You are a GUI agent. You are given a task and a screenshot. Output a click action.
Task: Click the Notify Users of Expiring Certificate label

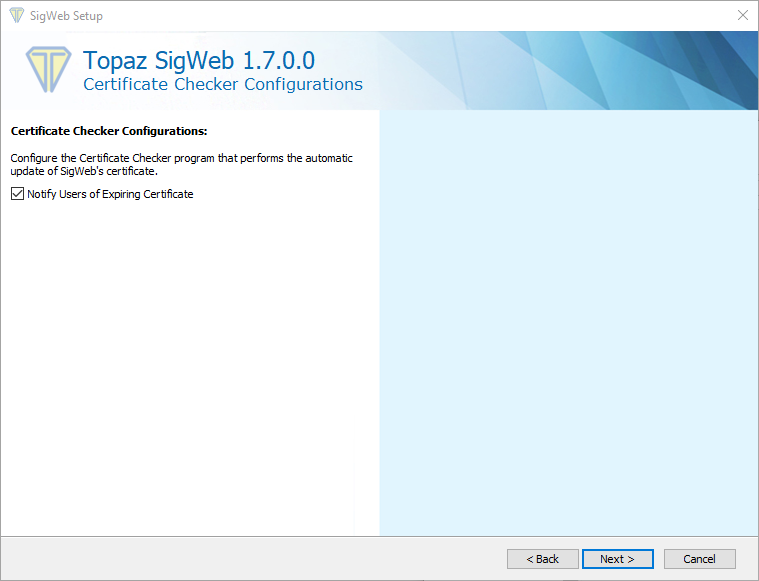coord(110,194)
